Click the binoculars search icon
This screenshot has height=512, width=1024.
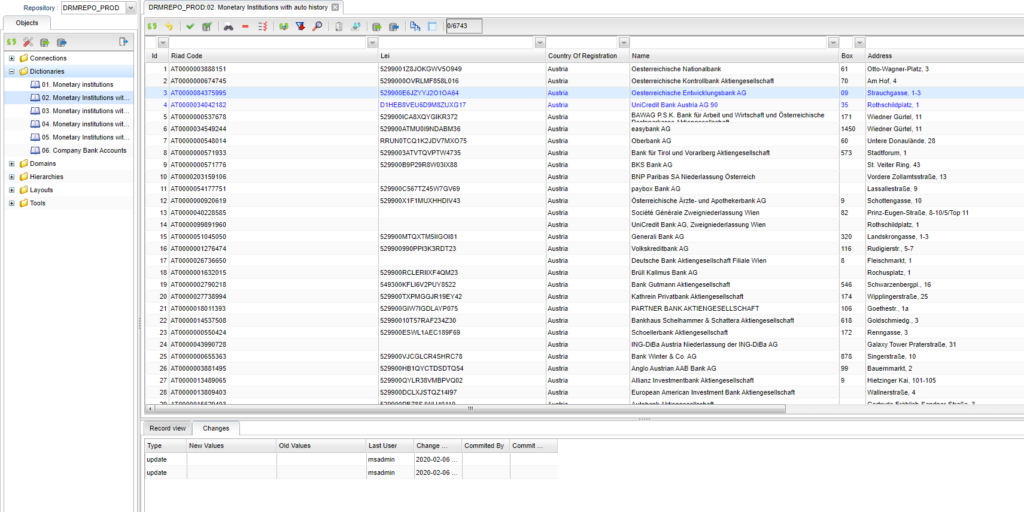(228, 27)
